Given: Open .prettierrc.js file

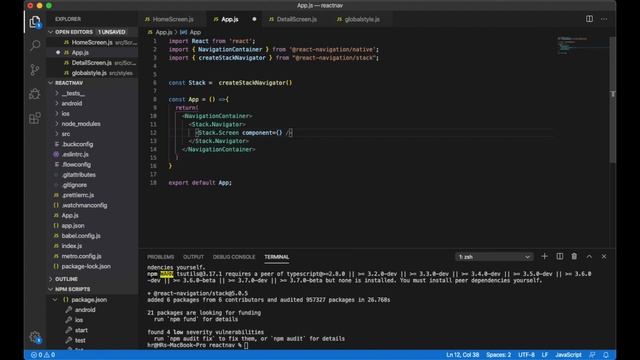Looking at the screenshot, I should [78, 195].
